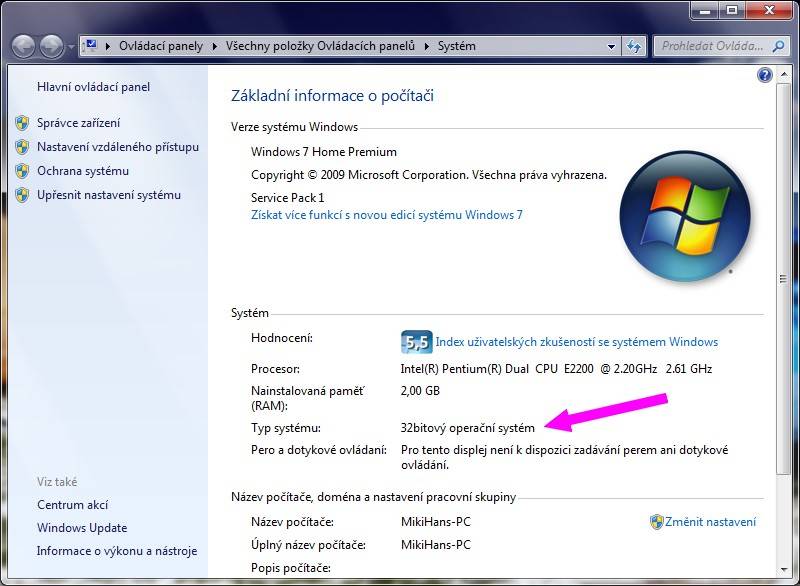Click shield icon next to Správce zařízení

[22, 123]
